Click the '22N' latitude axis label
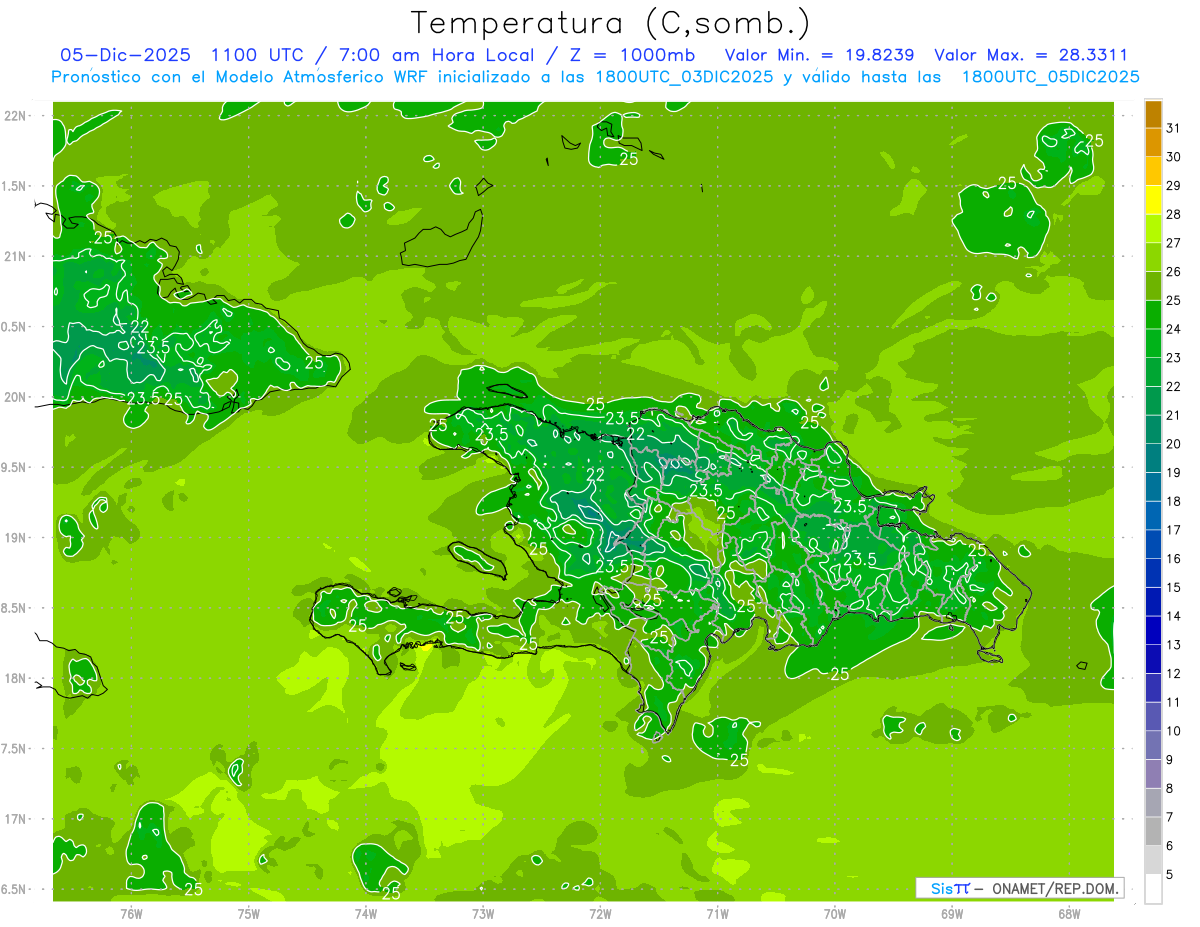 (15, 116)
